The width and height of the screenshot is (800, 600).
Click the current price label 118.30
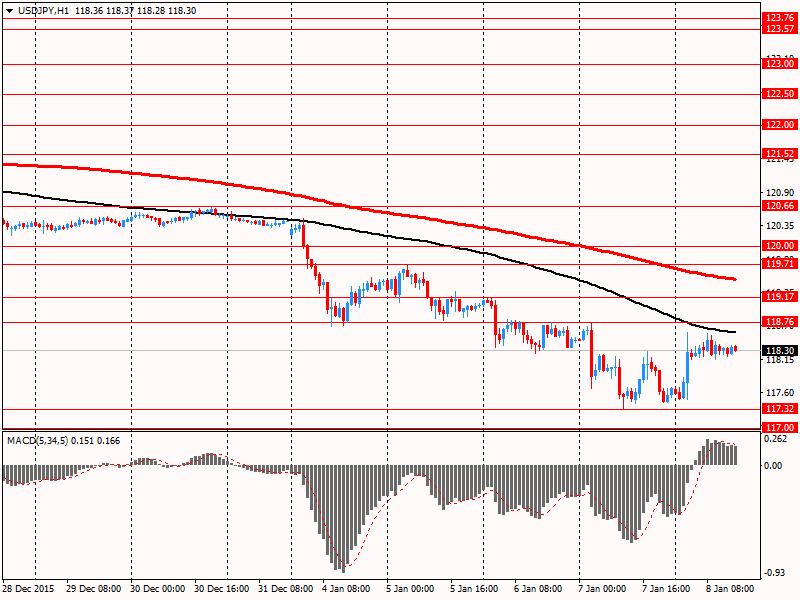[780, 351]
